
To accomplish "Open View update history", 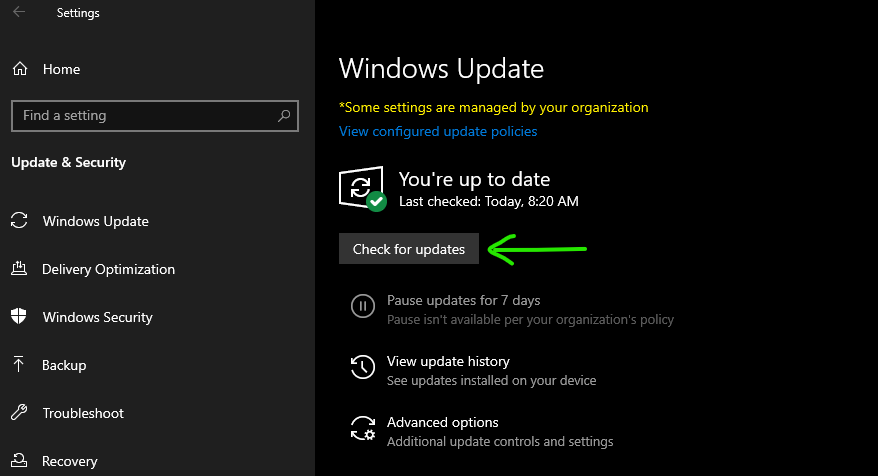I will tap(449, 362).
